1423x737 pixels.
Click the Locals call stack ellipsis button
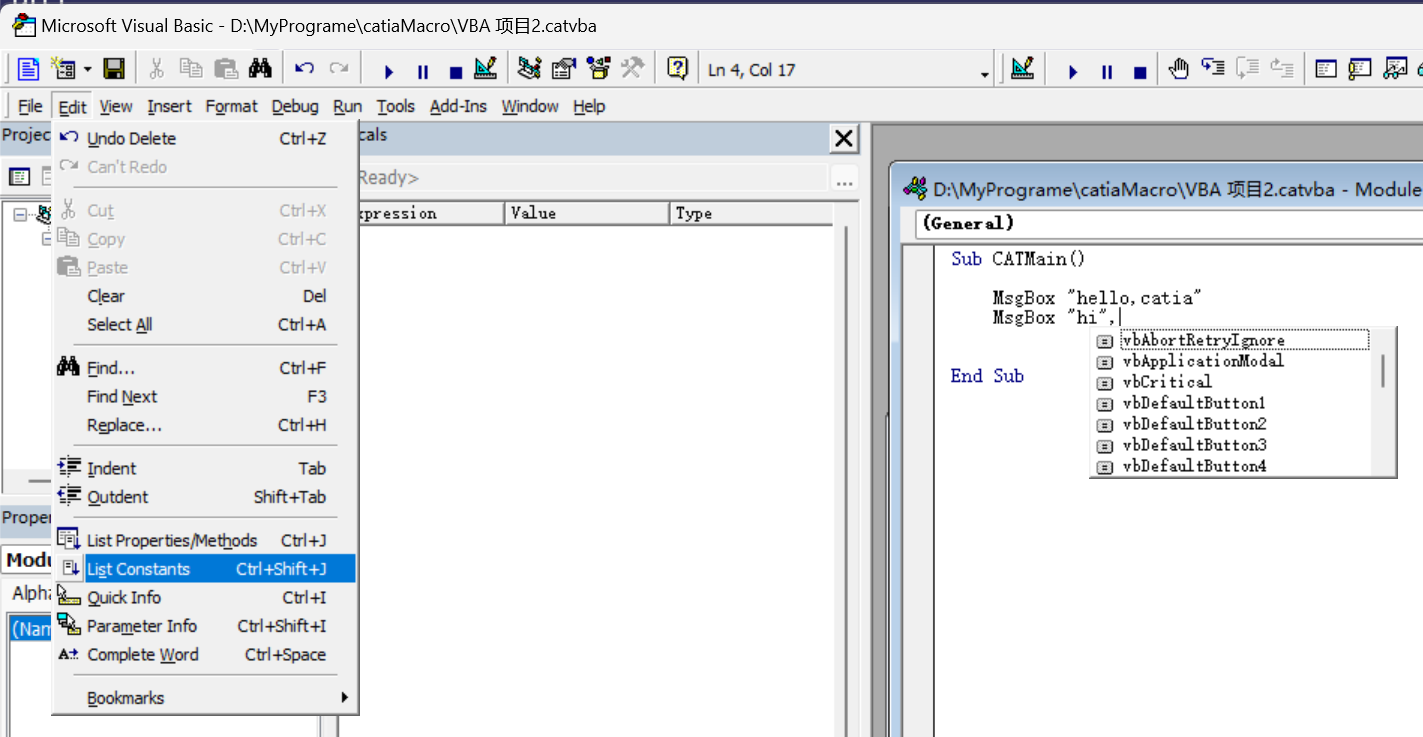[x=845, y=179]
